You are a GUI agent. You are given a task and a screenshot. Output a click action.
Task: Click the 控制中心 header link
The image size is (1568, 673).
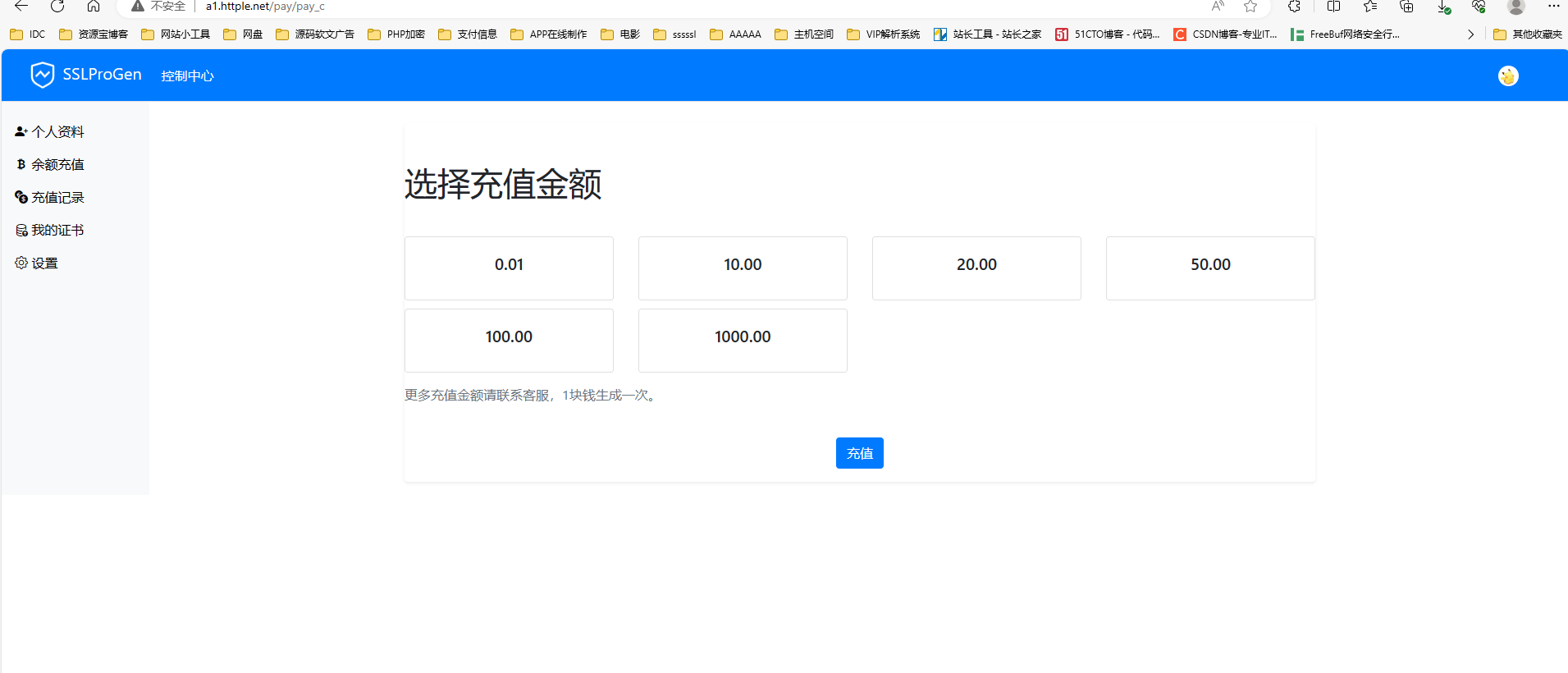(187, 76)
